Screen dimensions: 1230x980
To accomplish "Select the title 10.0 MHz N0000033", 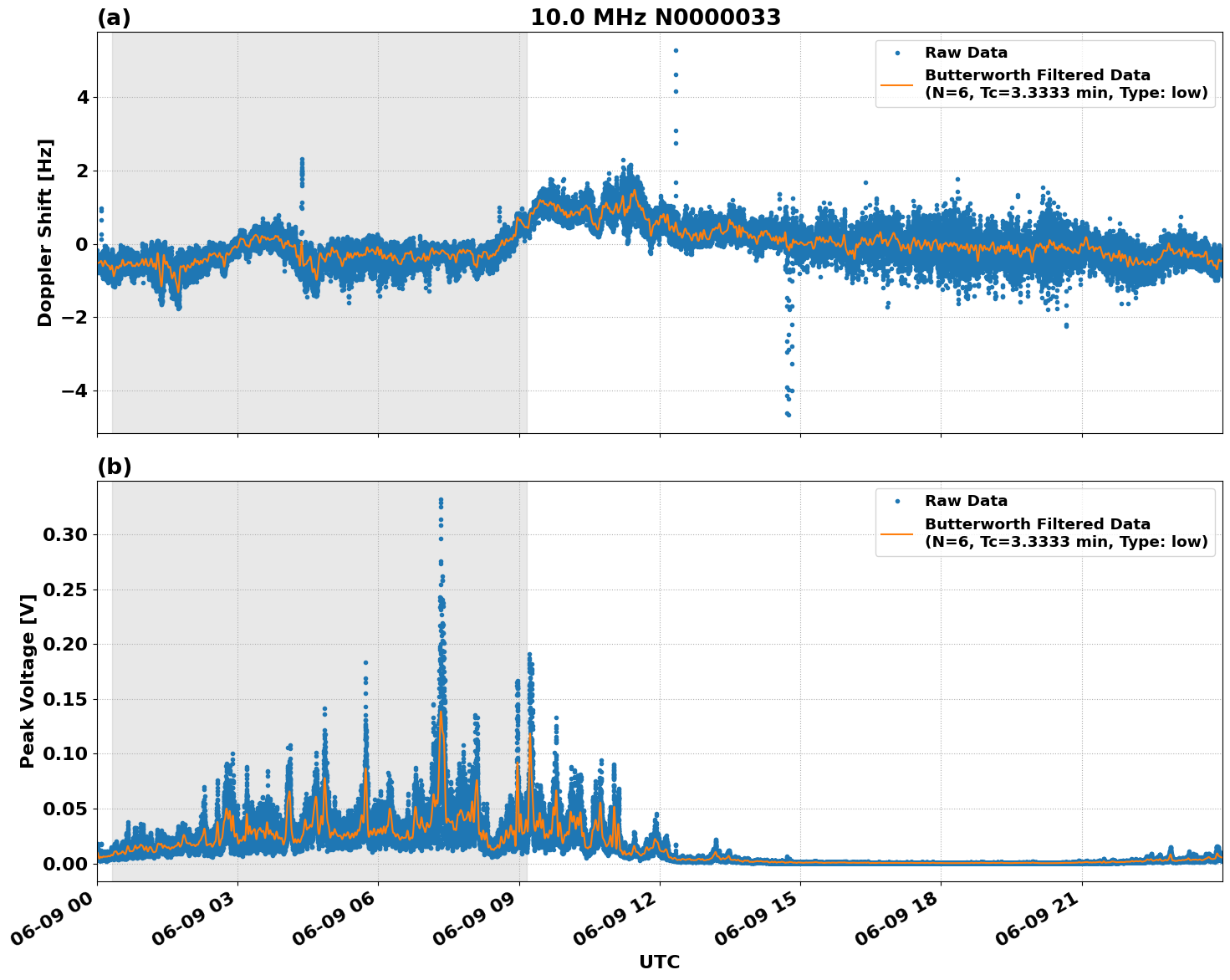I will [657, 18].
